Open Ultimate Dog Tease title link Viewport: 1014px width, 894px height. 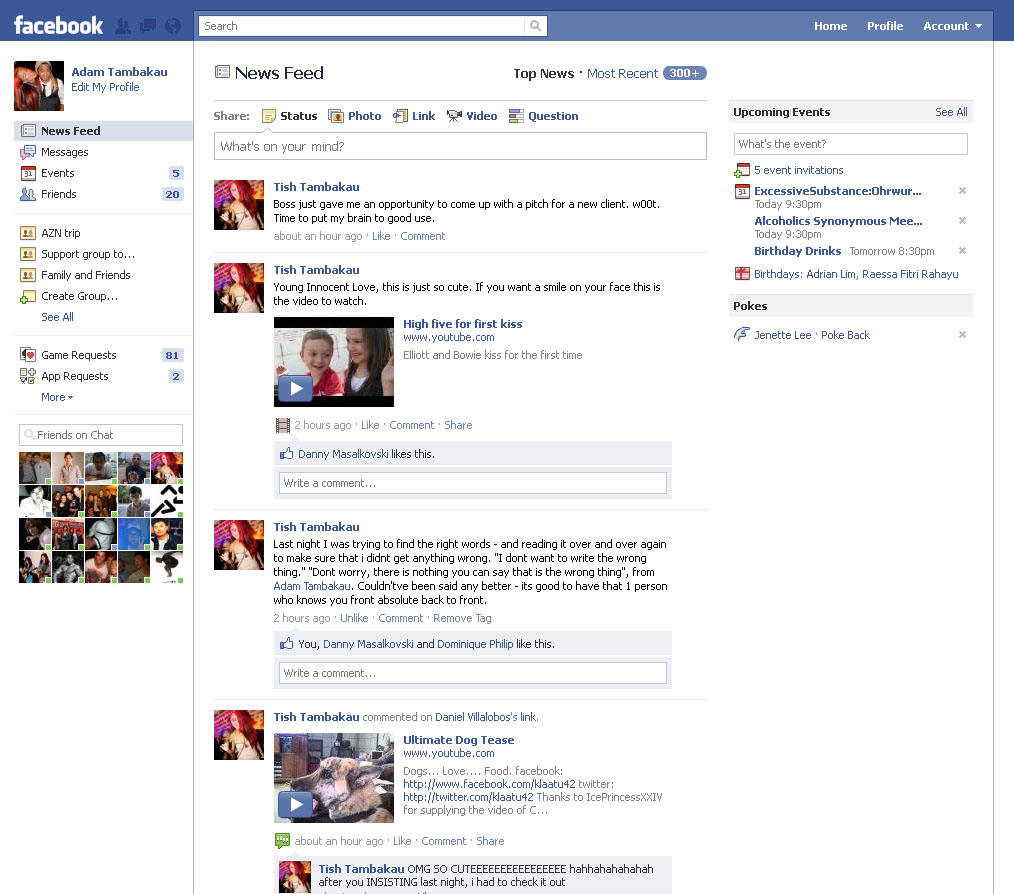click(458, 740)
